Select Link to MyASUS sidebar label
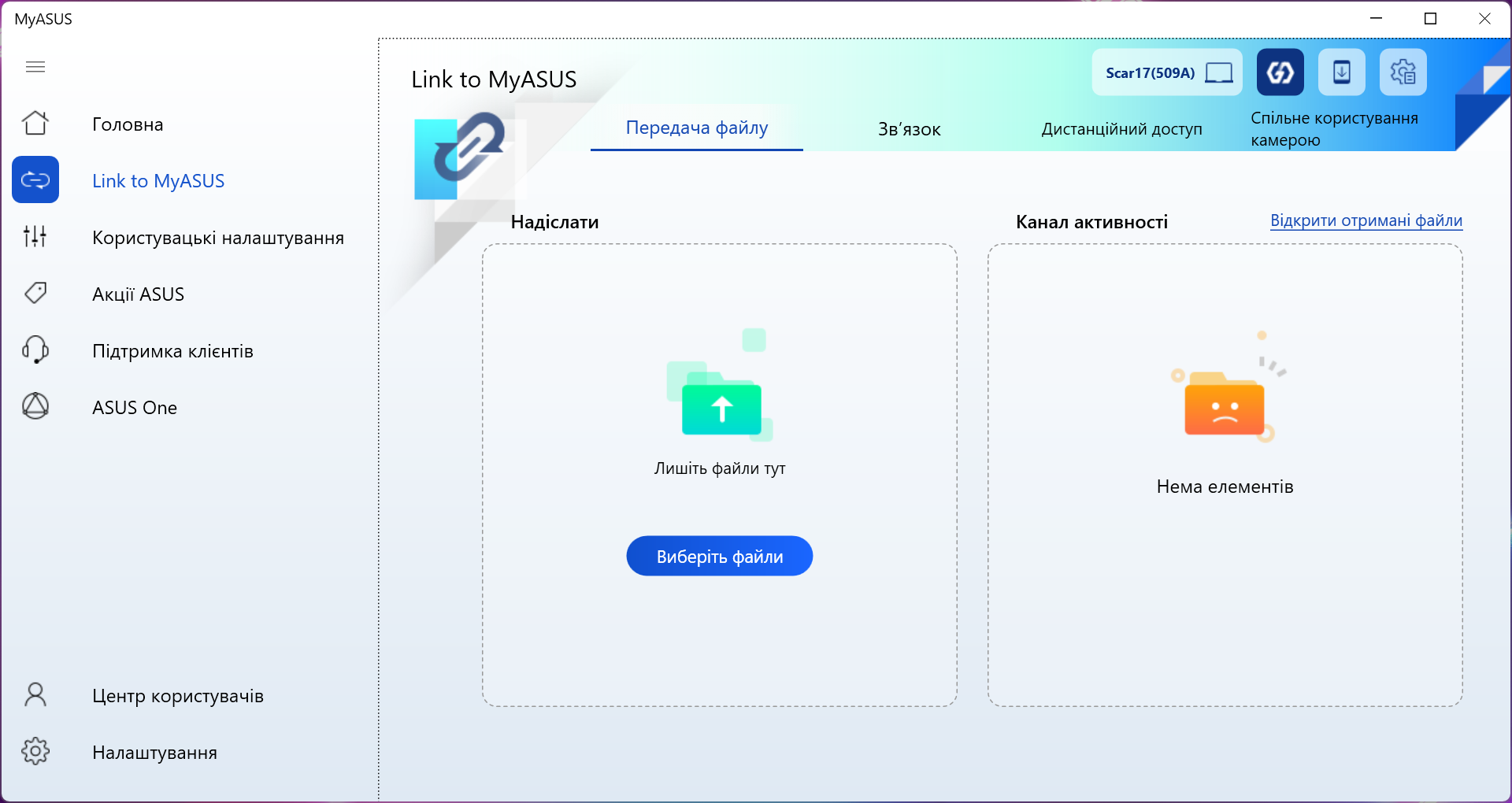1512x803 pixels. click(158, 181)
